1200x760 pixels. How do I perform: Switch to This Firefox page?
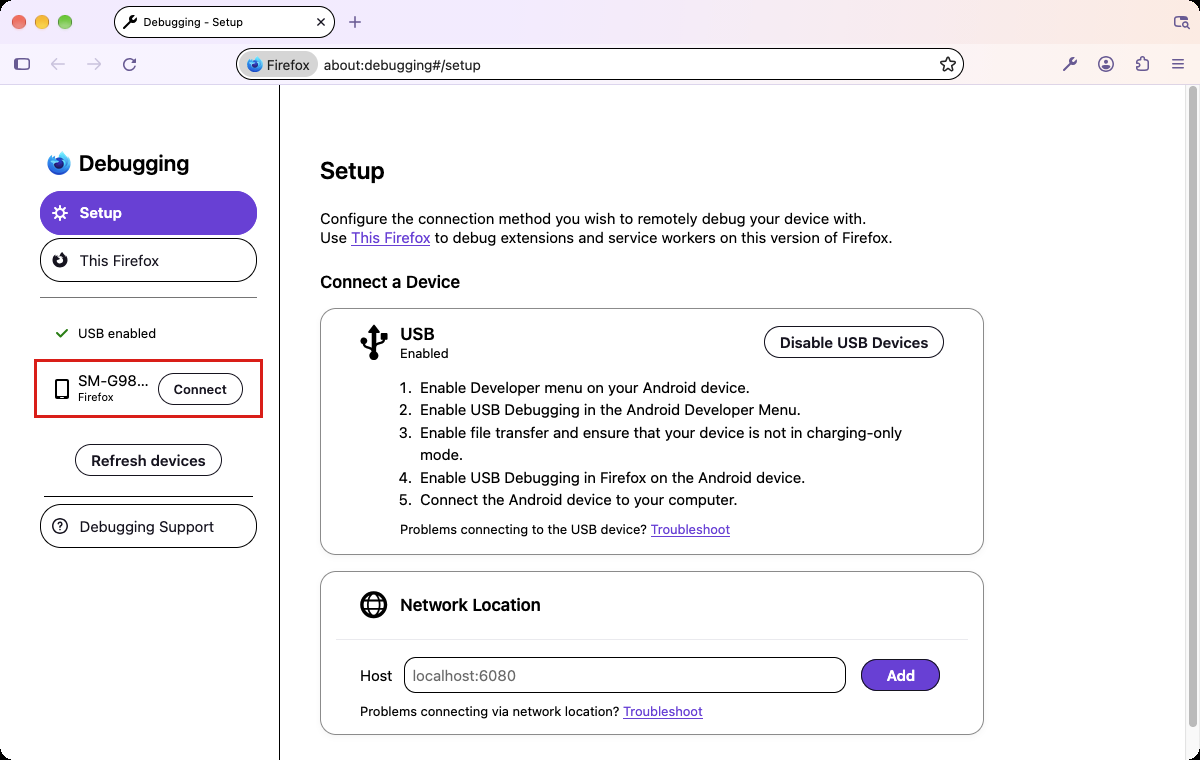[x=148, y=260]
